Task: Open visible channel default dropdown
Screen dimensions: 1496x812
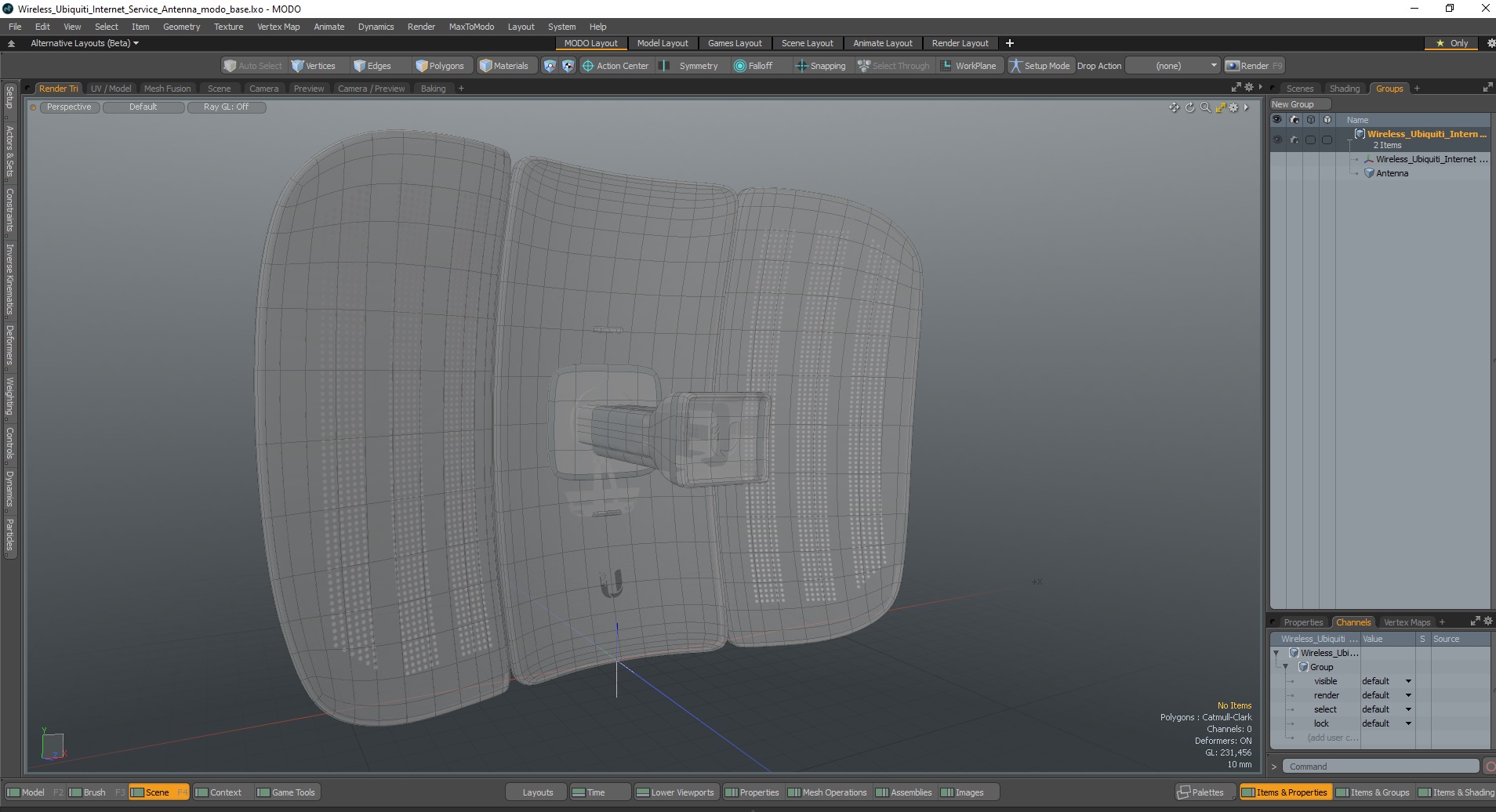Action: click(1386, 681)
